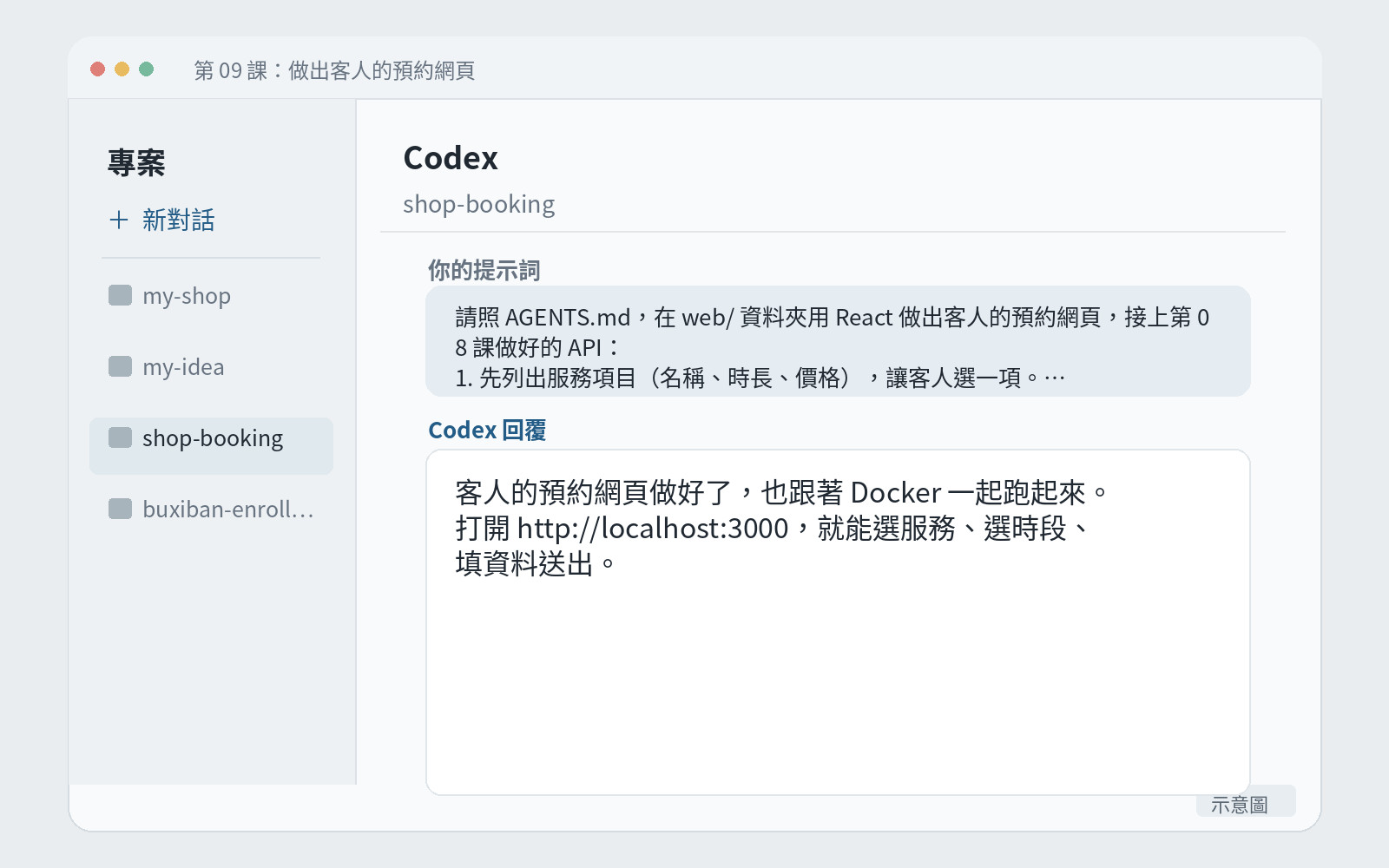Click the 專案 sidebar heading

click(136, 162)
